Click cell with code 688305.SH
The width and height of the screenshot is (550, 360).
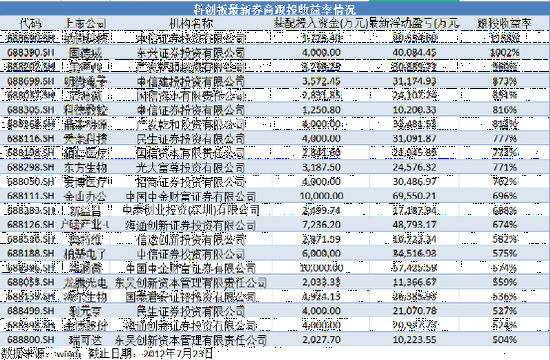pos(31,110)
